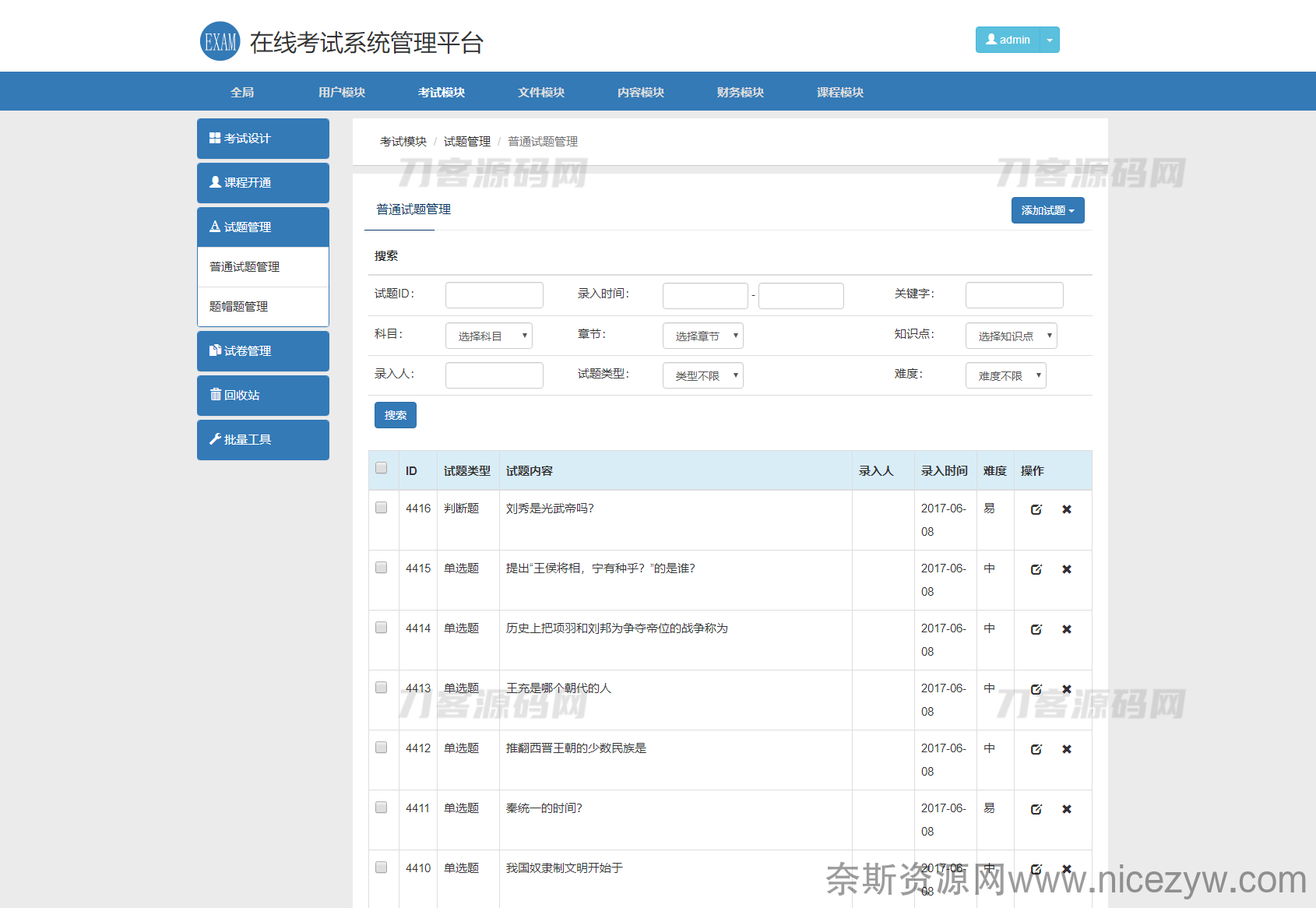Click delete icon for question 4411
The image size is (1316, 908).
1067,809
